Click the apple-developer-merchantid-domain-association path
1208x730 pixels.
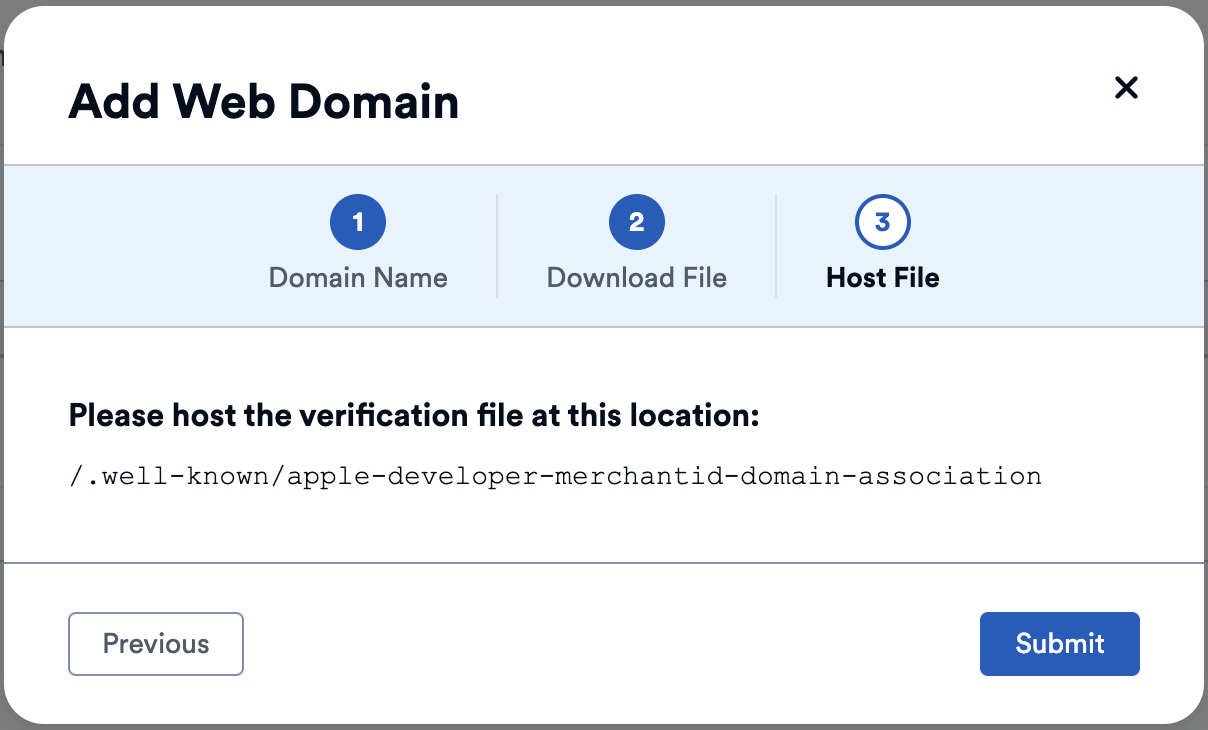554,476
